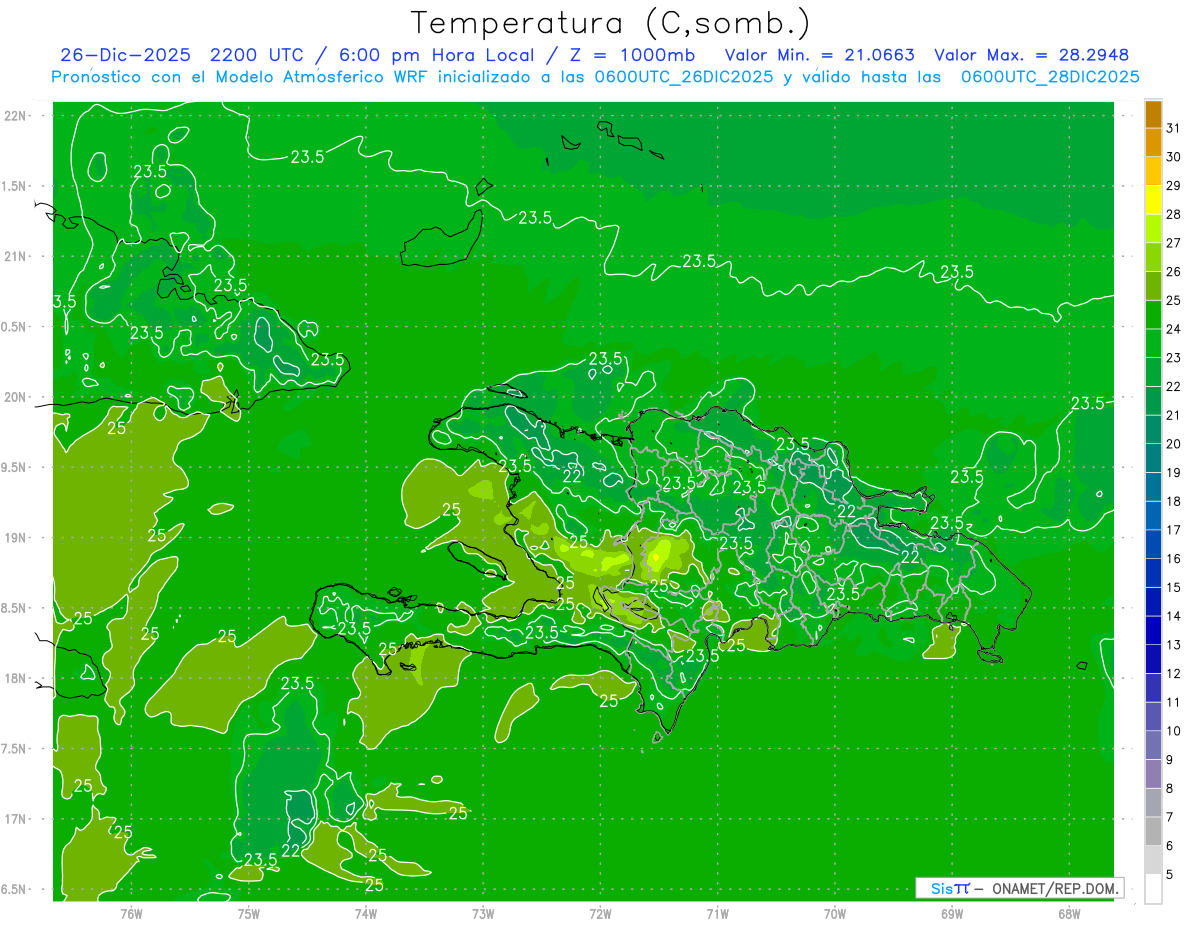Click the '73W' longitude axis label

tap(483, 914)
